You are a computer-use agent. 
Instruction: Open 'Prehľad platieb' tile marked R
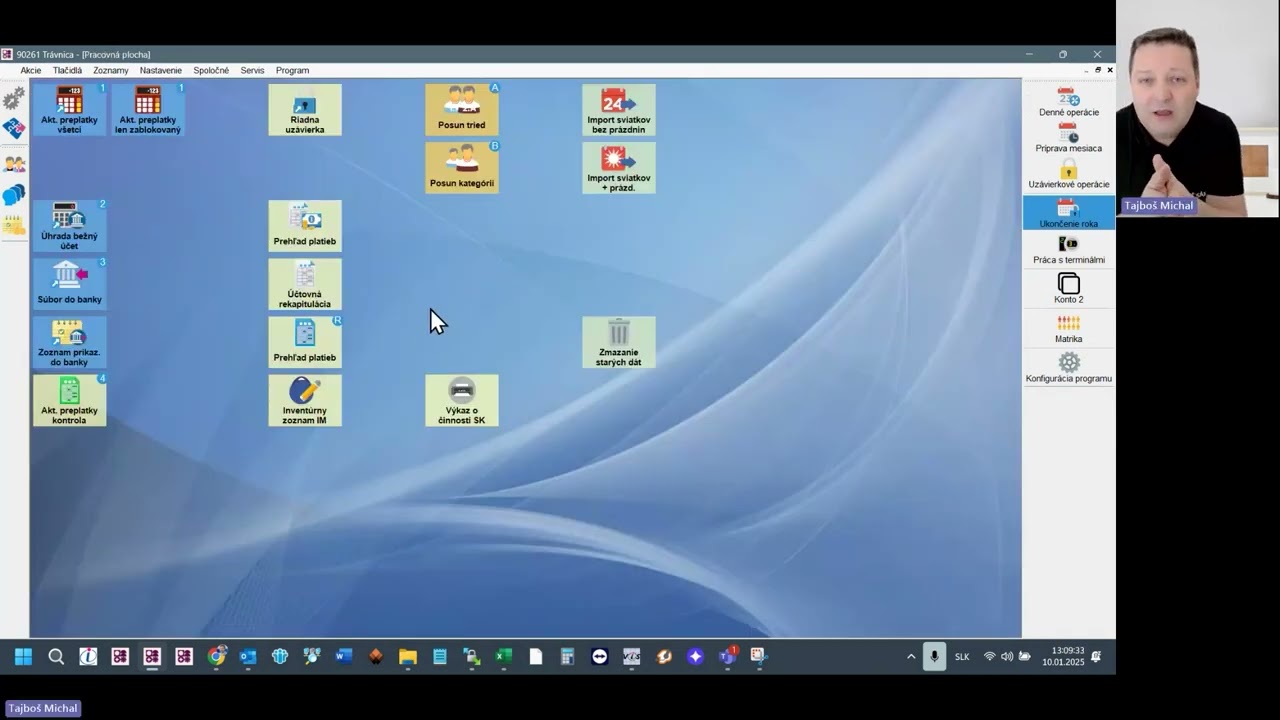[x=305, y=342]
